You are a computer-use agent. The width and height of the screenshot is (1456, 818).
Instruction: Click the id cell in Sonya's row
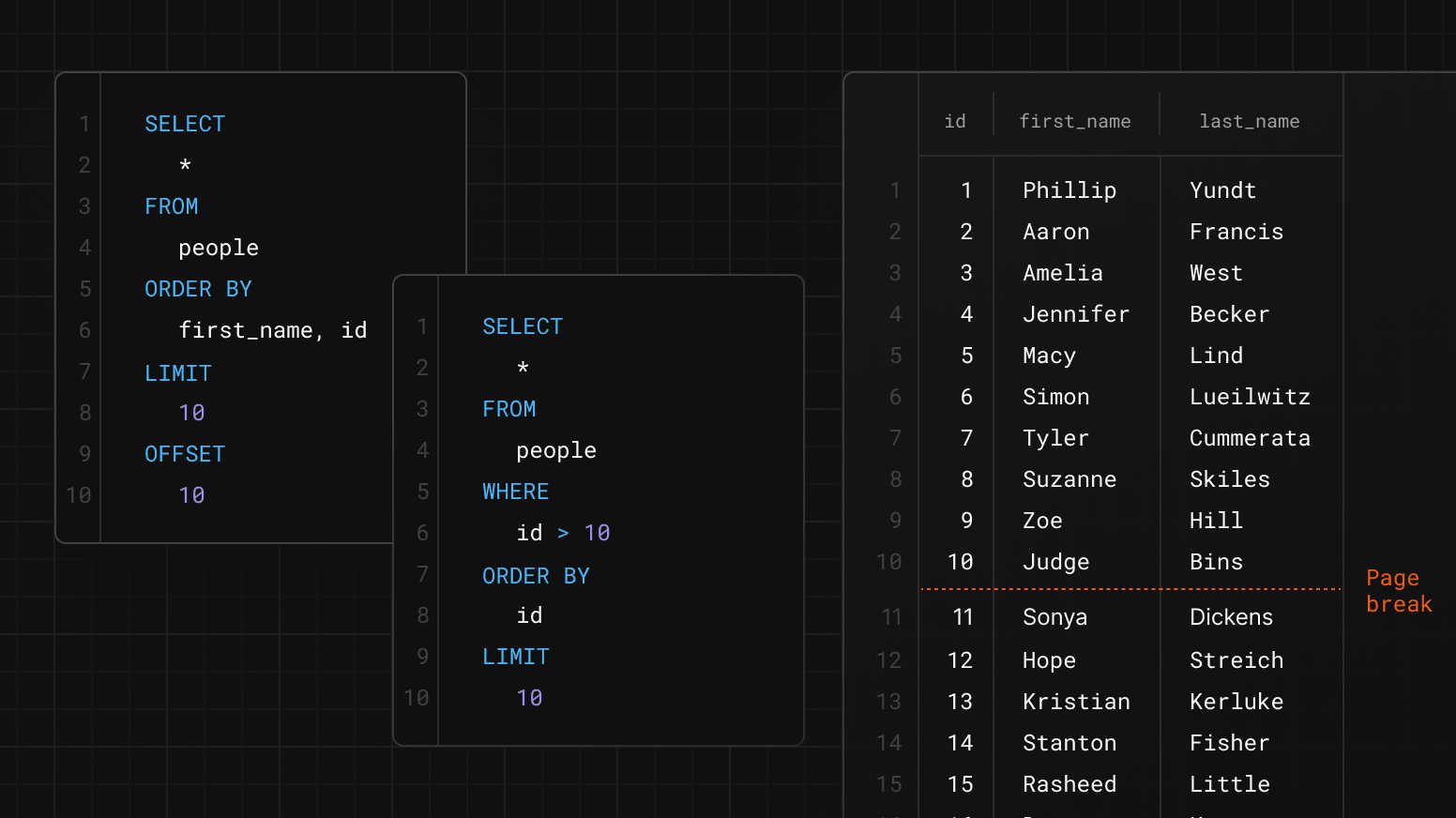pyautogui.click(x=963, y=617)
